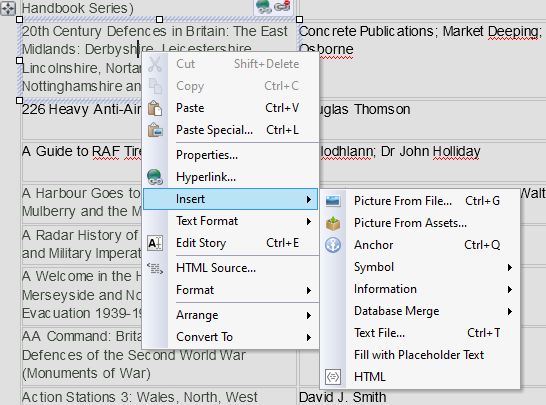This screenshot has height=405, width=546.
Task: Open Properties... from context menu
Action: pyautogui.click(x=231, y=155)
